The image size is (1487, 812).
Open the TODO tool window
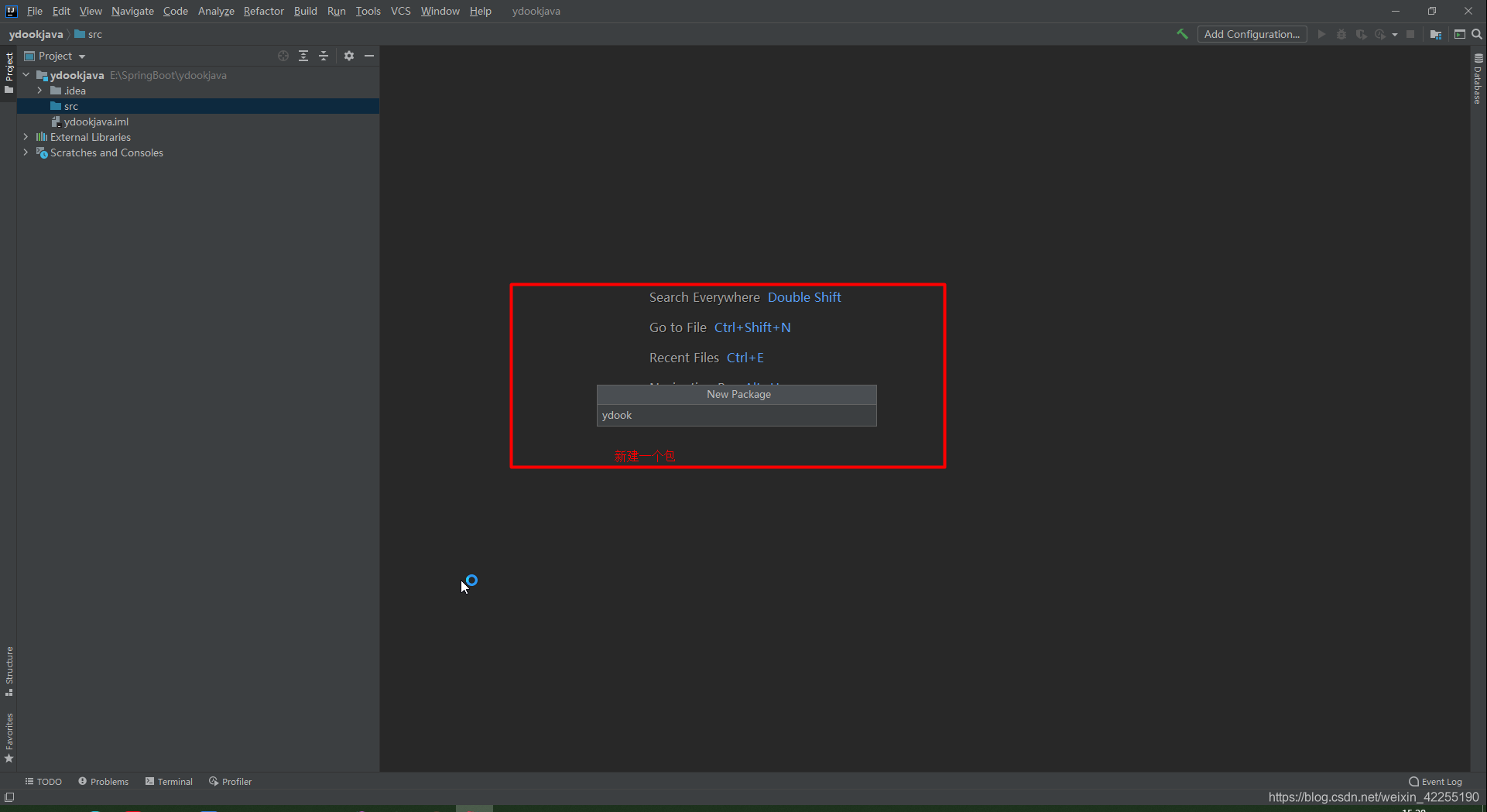[x=43, y=782]
